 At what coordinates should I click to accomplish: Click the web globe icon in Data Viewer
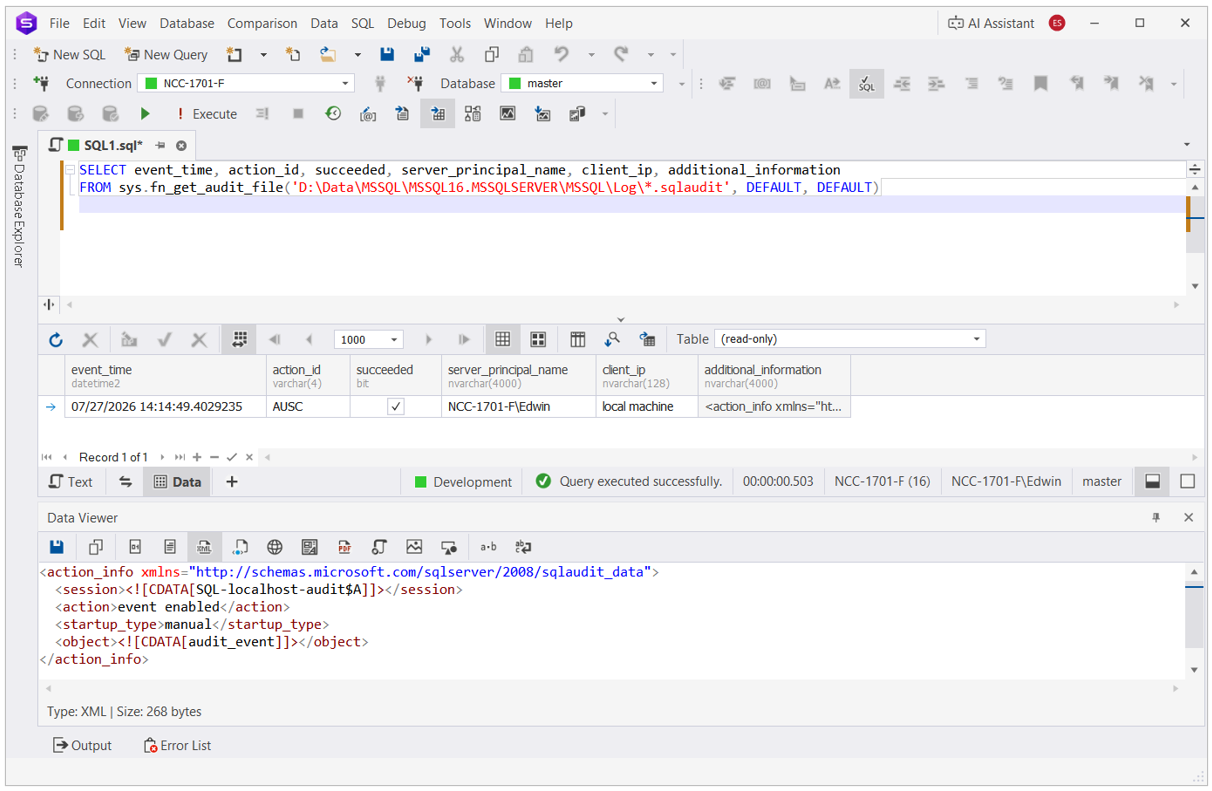click(275, 547)
